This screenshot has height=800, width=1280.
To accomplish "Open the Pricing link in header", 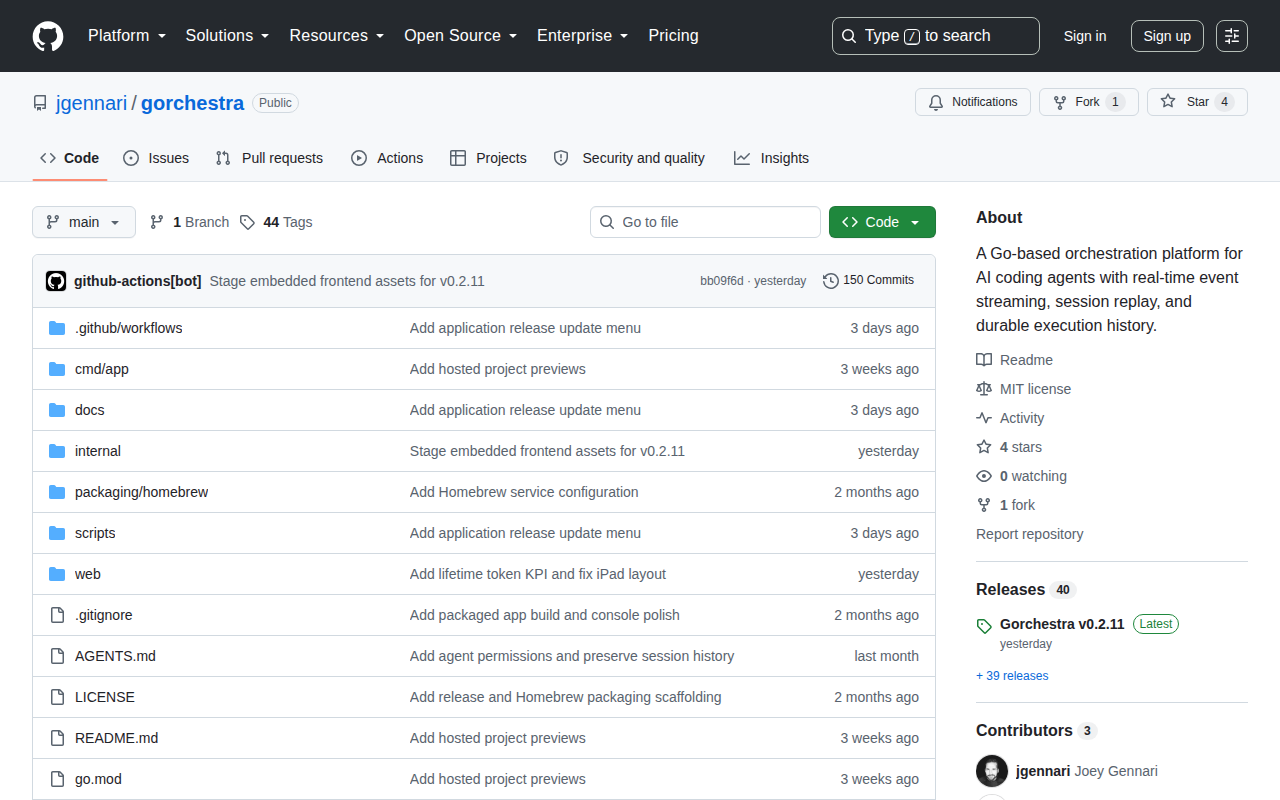I will [674, 36].
